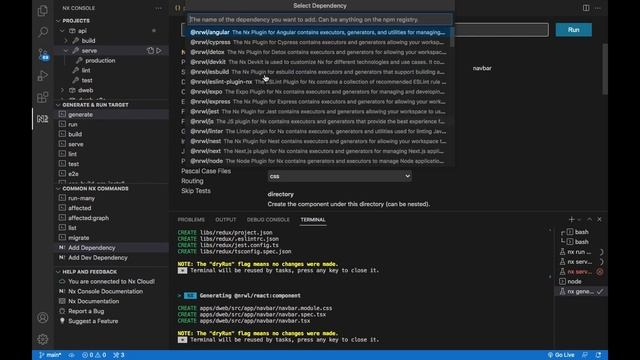
Task: Open the Search view in activity bar
Action: pyautogui.click(x=42, y=32)
